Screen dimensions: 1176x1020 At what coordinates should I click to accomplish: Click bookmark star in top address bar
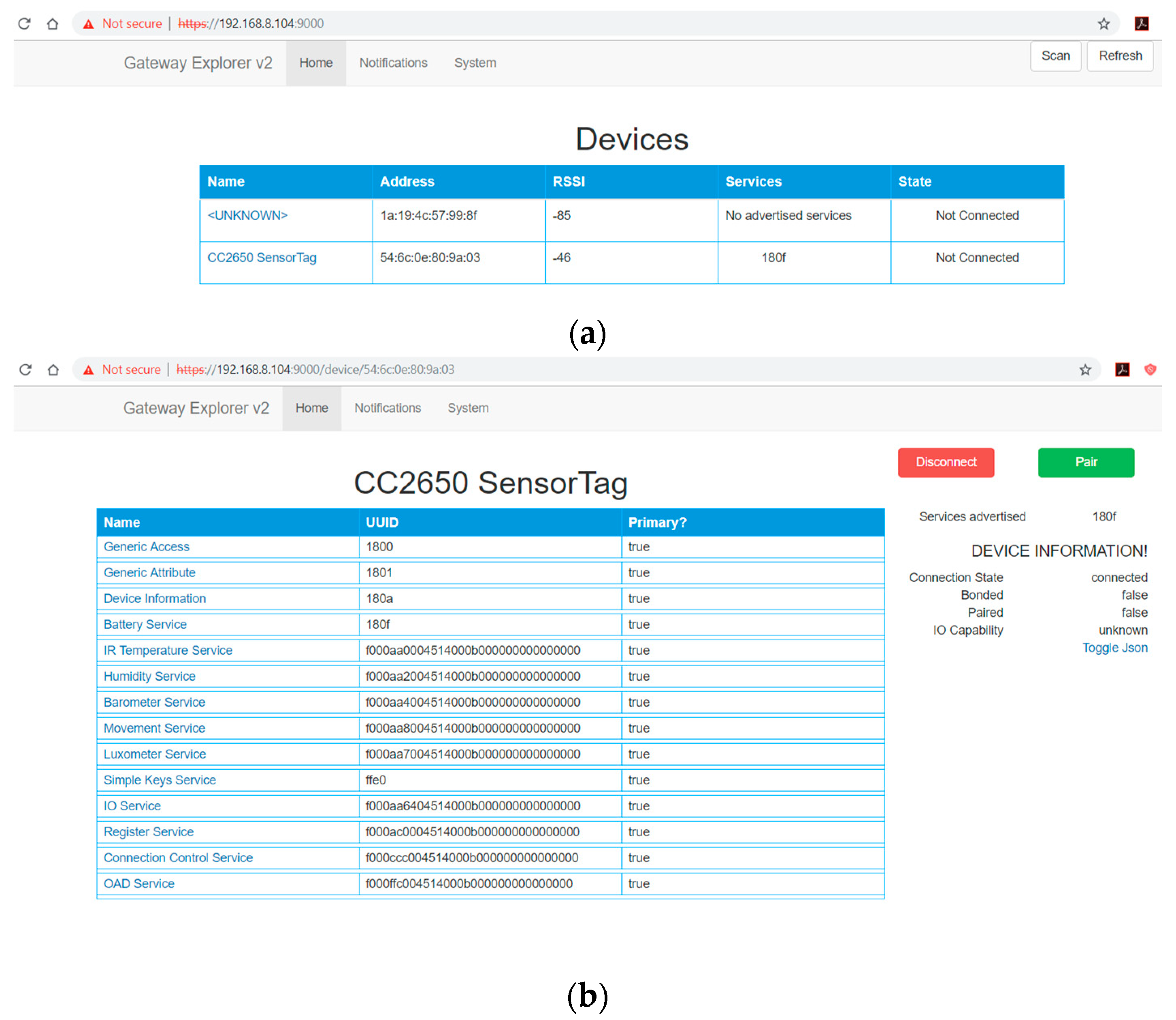pos(1103,23)
